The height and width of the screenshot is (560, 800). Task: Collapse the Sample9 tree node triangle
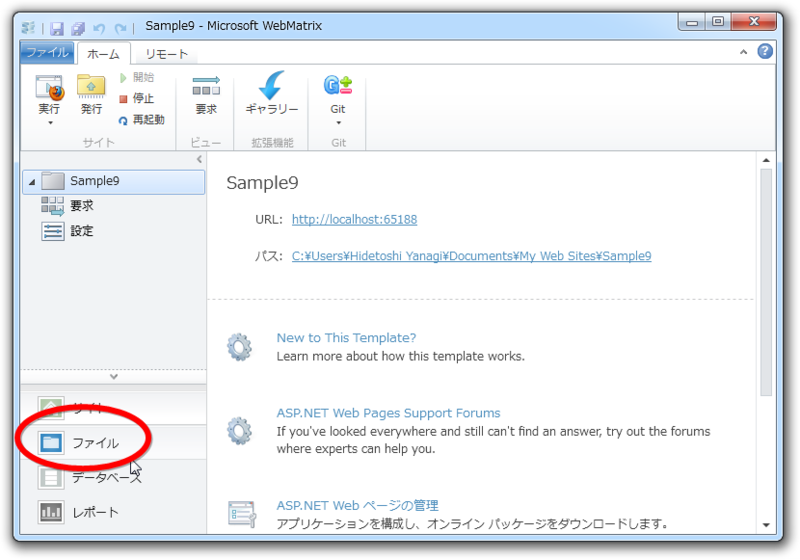pos(32,182)
